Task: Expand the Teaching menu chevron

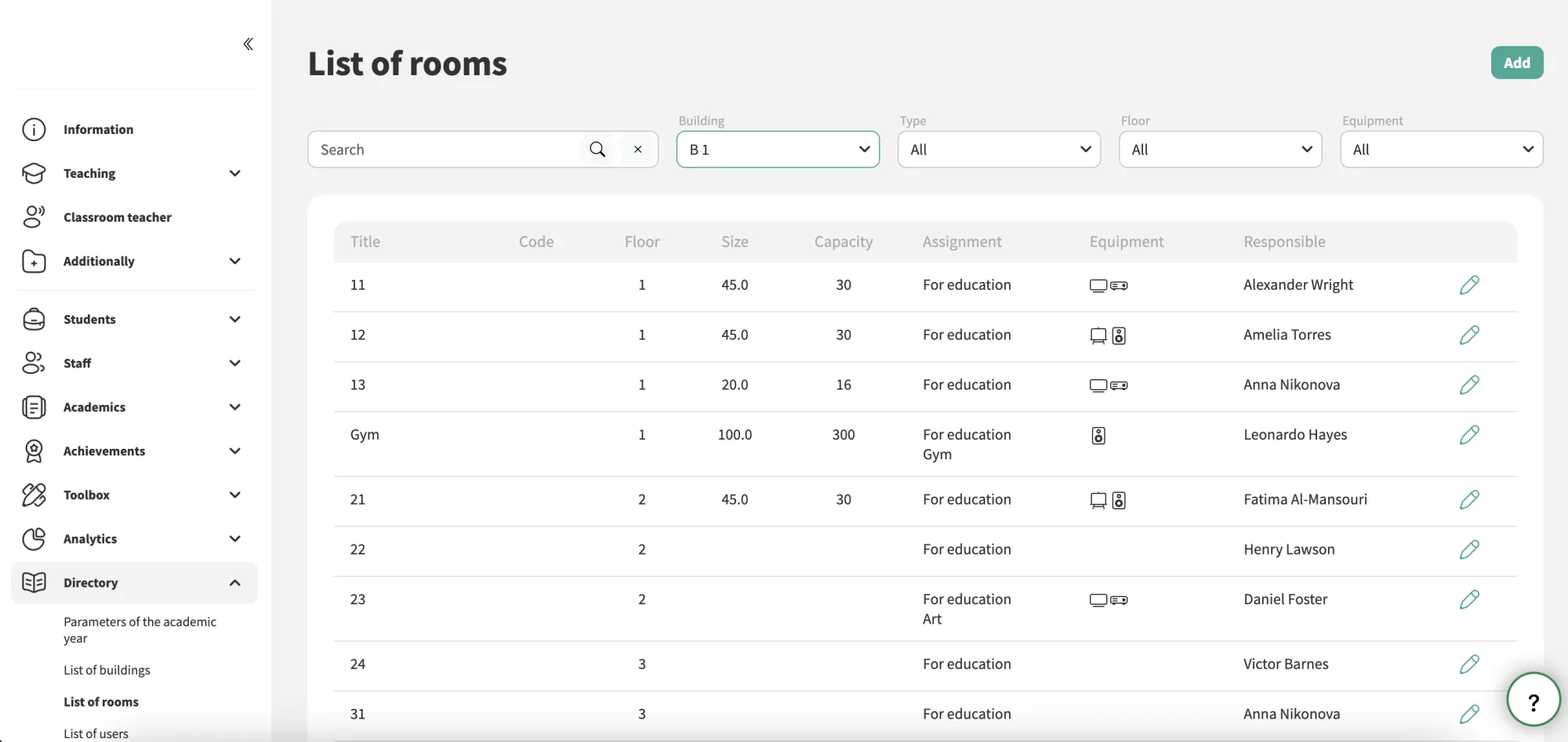Action: (234, 173)
